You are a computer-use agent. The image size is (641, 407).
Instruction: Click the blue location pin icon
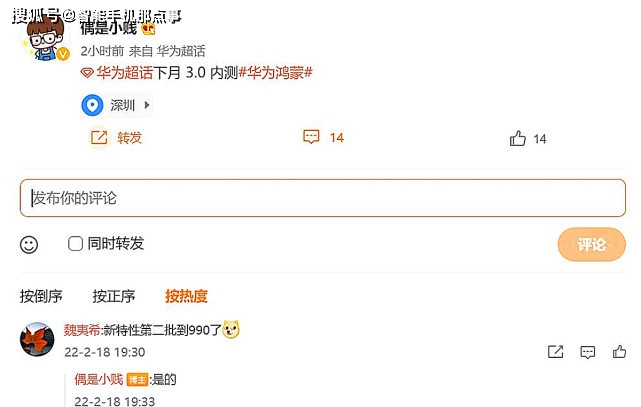(x=92, y=105)
